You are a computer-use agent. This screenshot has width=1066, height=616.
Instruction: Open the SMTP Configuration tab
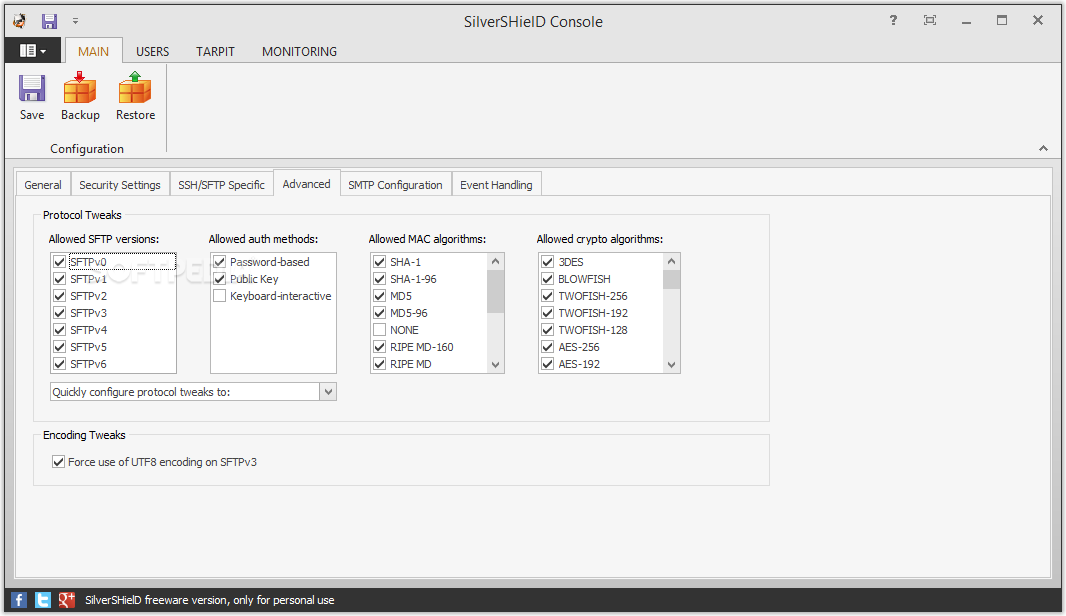pos(395,184)
